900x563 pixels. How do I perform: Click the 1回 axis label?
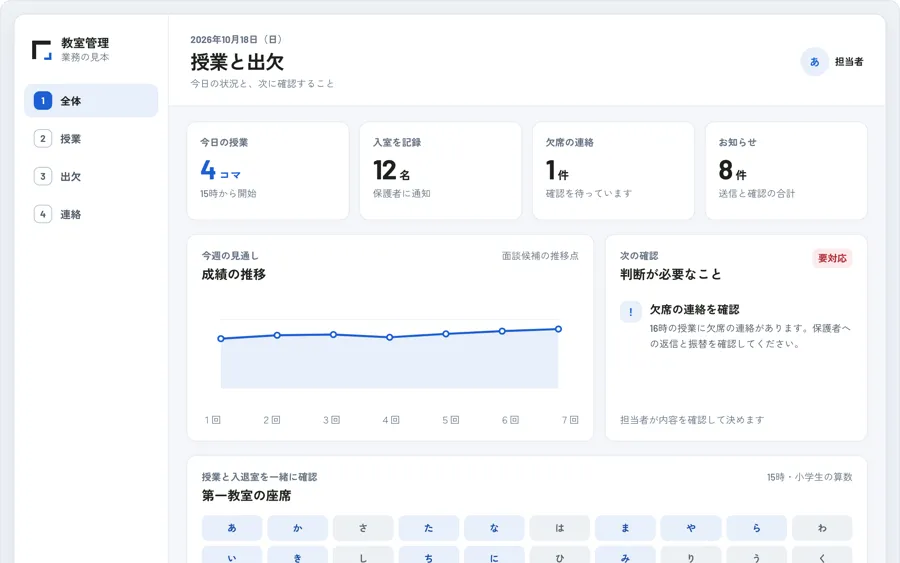[x=212, y=420]
